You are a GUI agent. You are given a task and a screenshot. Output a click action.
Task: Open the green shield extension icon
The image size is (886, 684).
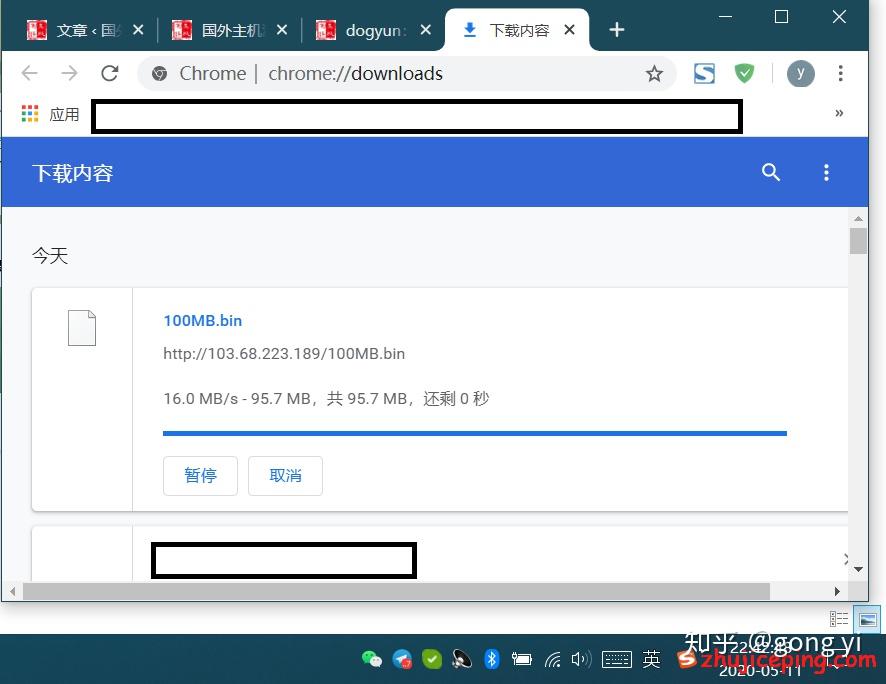[x=744, y=73]
